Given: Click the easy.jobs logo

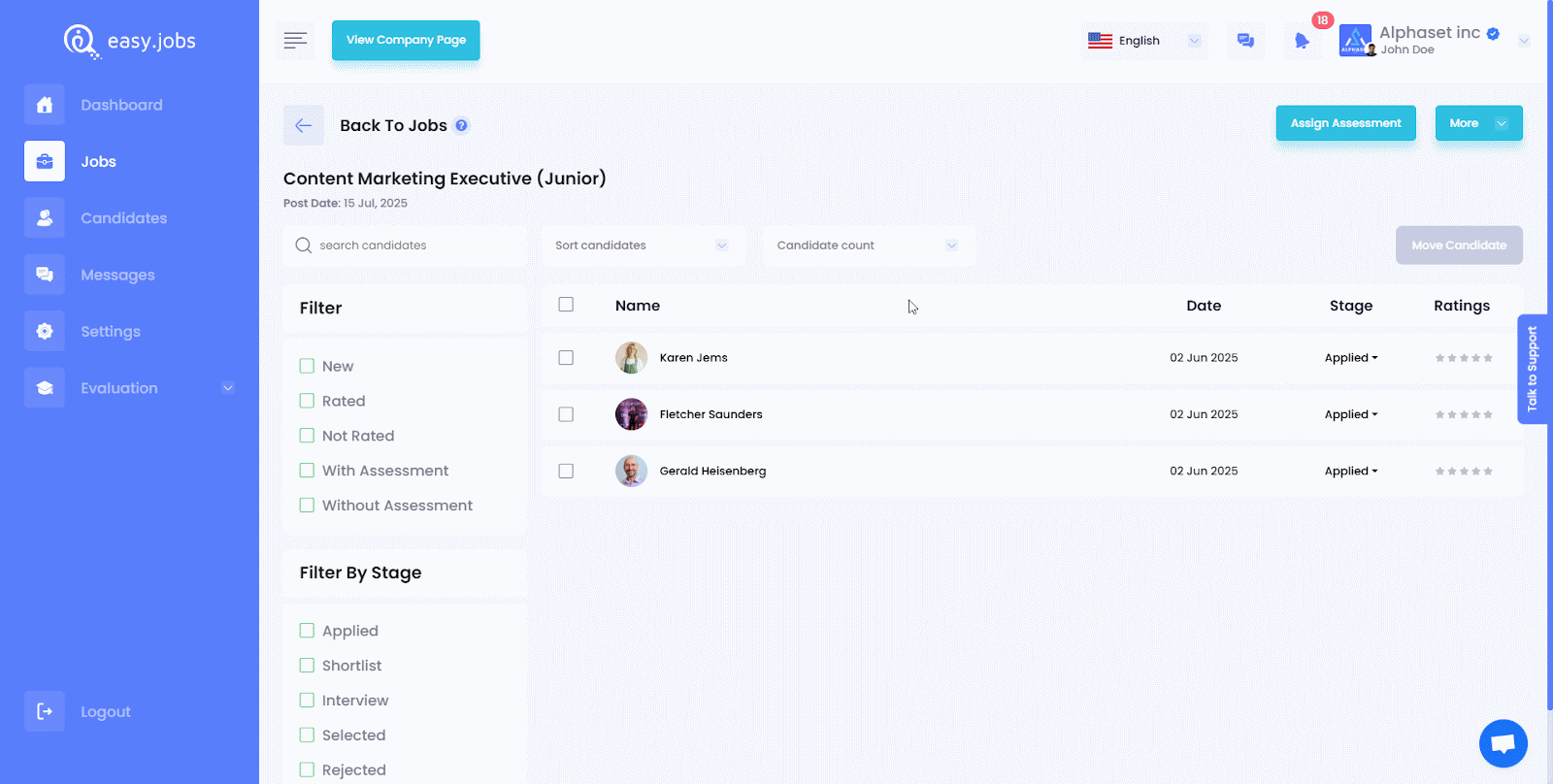Looking at the screenshot, I should click(130, 41).
